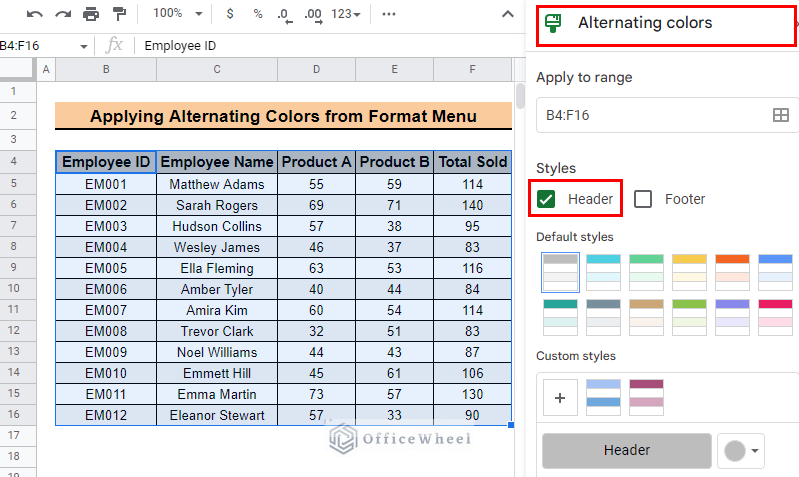Click the increase decimal places icon
799x477 pixels.
pos(313,15)
